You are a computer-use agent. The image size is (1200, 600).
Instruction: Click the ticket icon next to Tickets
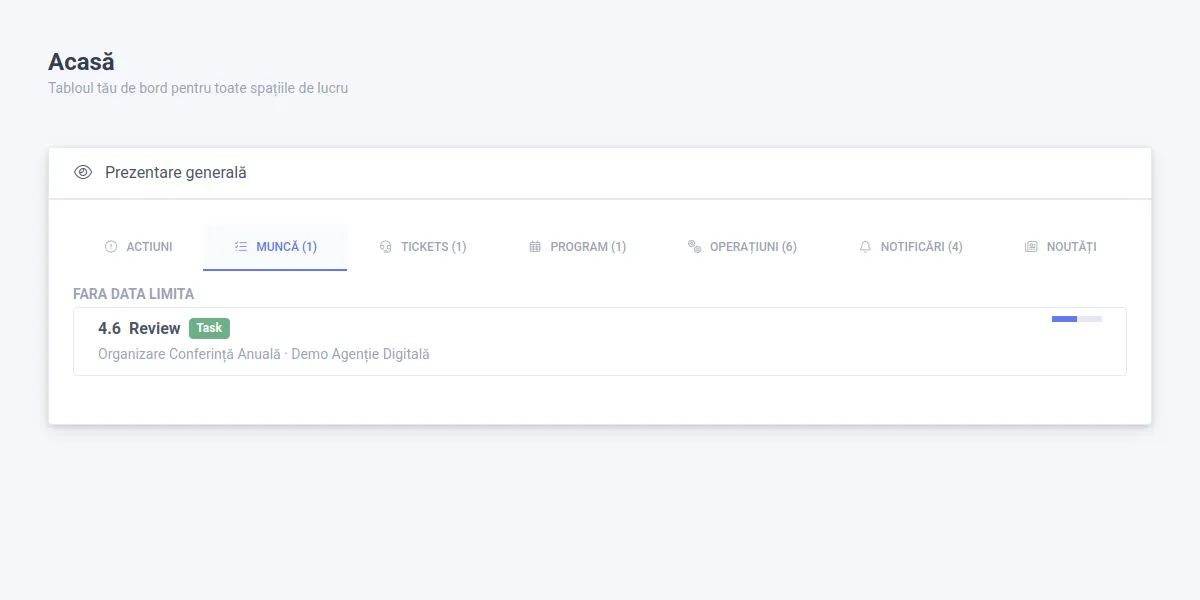[384, 246]
